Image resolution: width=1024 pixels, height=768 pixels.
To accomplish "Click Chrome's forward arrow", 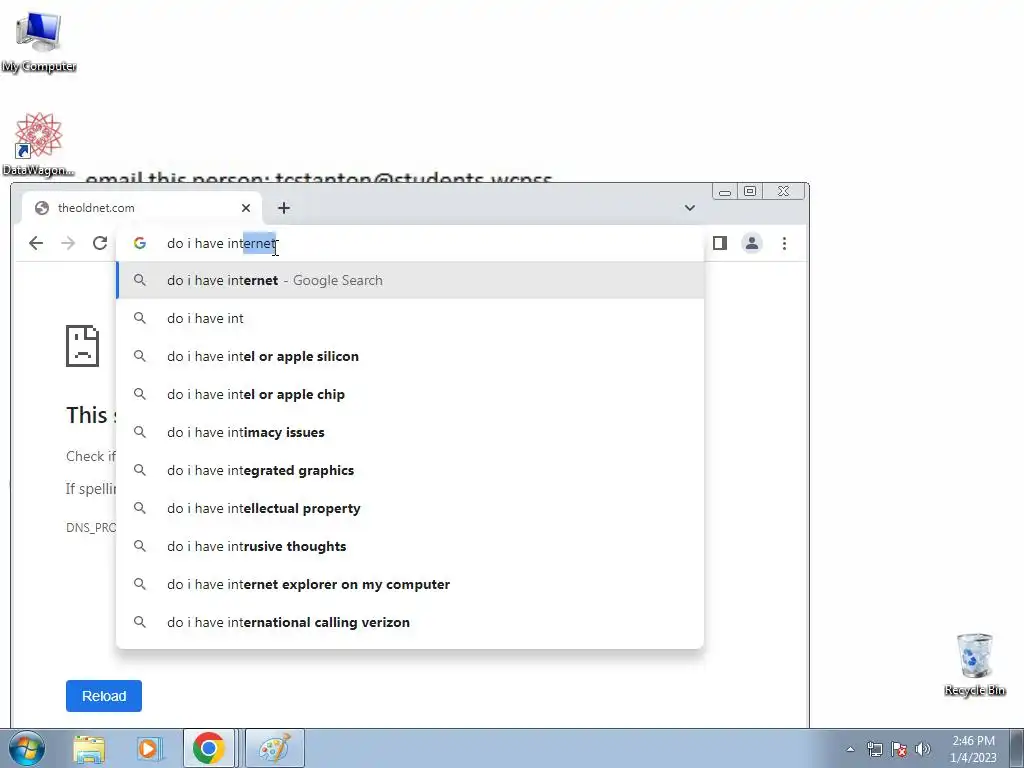I will tap(68, 244).
